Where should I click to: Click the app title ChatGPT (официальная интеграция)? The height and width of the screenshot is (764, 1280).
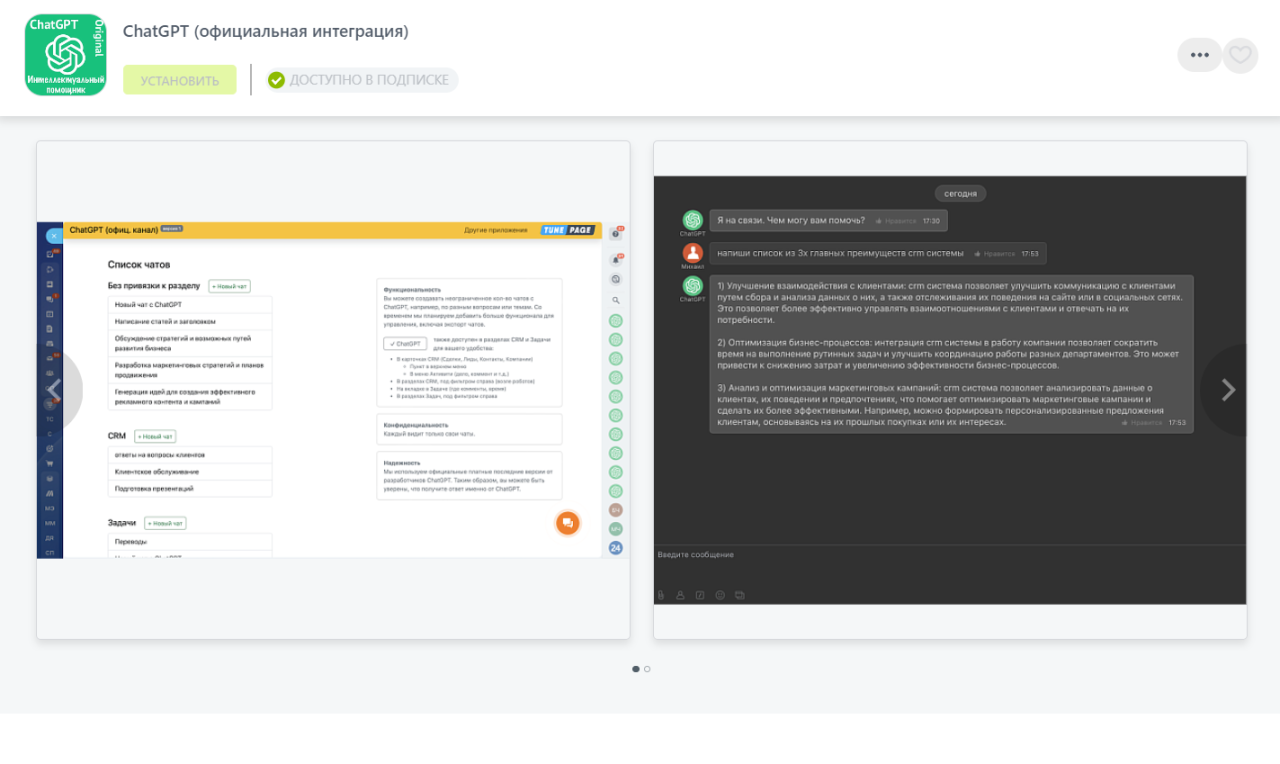click(266, 31)
